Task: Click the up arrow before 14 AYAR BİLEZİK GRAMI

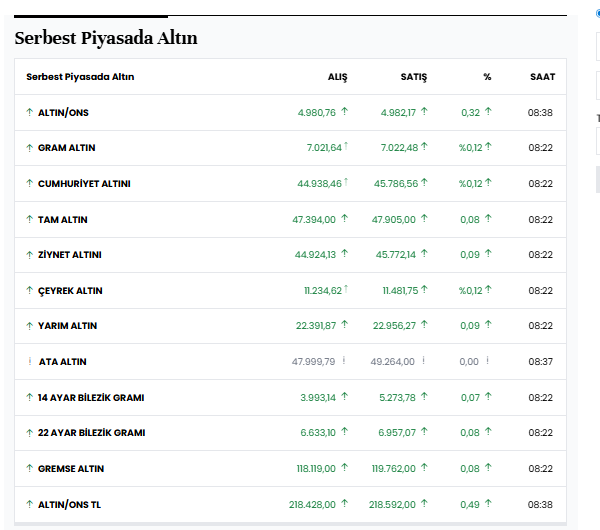Action: (x=29, y=397)
